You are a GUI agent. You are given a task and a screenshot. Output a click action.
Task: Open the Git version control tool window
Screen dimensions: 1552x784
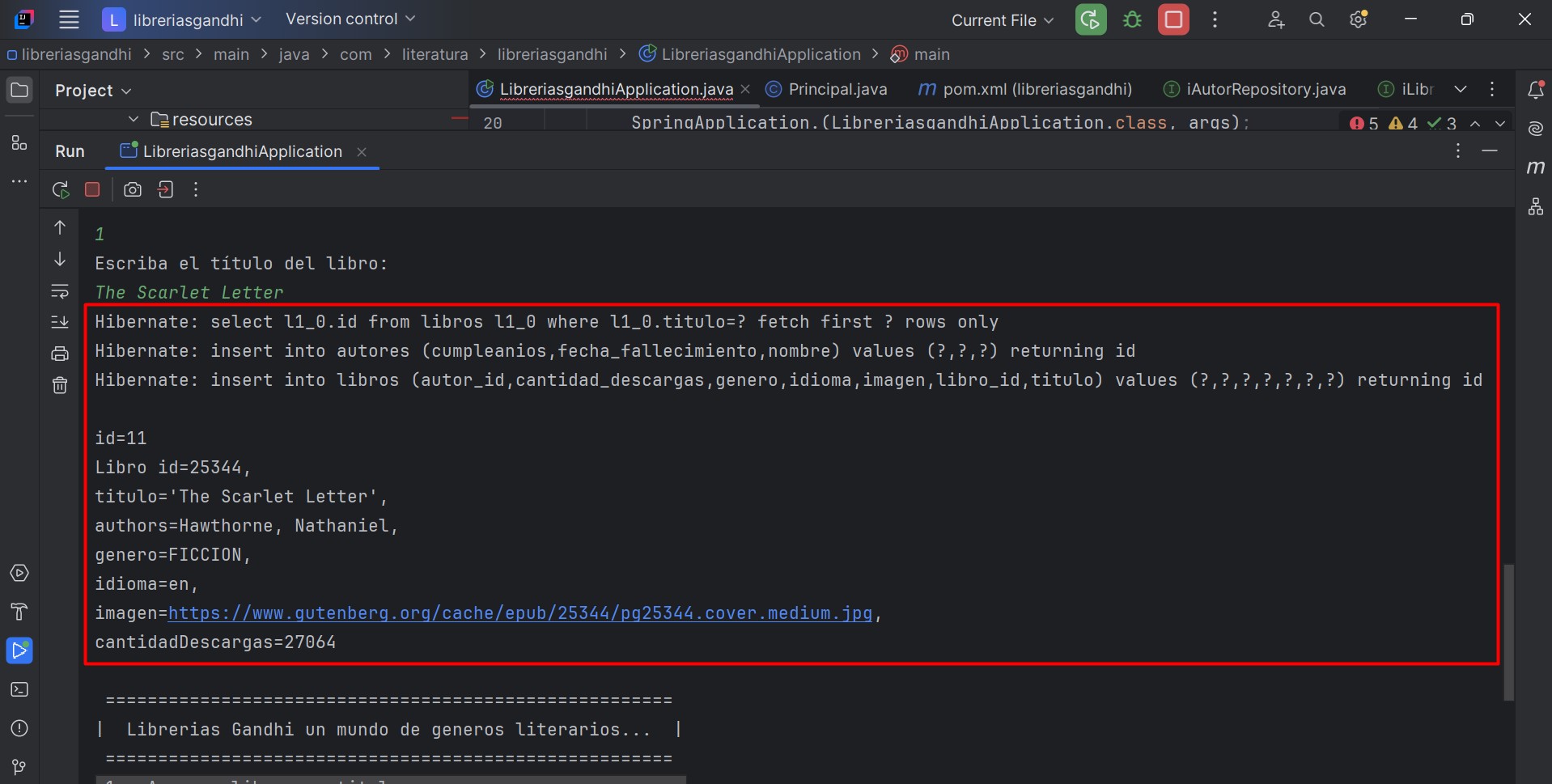coord(19,766)
